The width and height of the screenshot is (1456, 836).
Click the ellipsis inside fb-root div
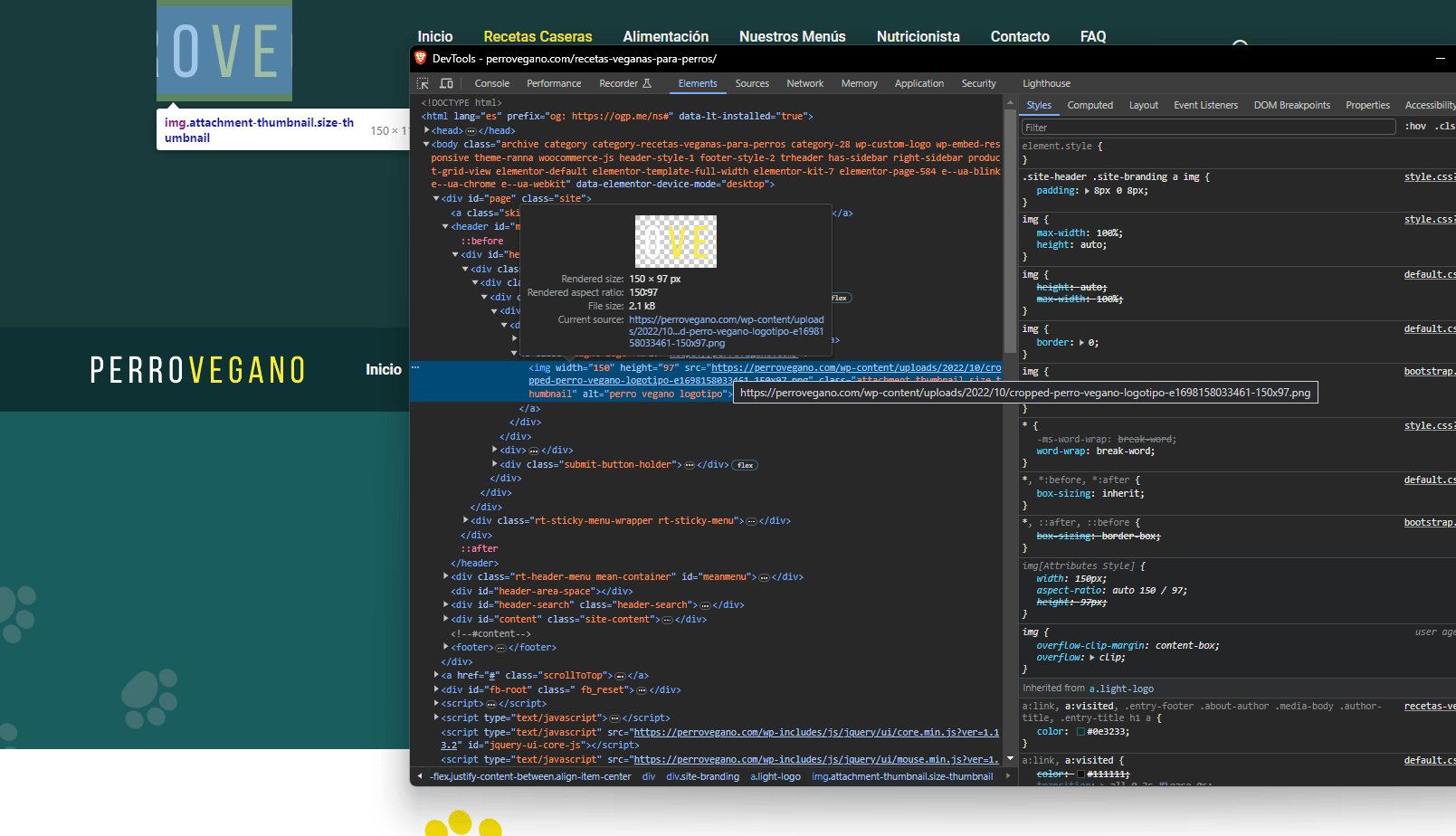tap(642, 690)
